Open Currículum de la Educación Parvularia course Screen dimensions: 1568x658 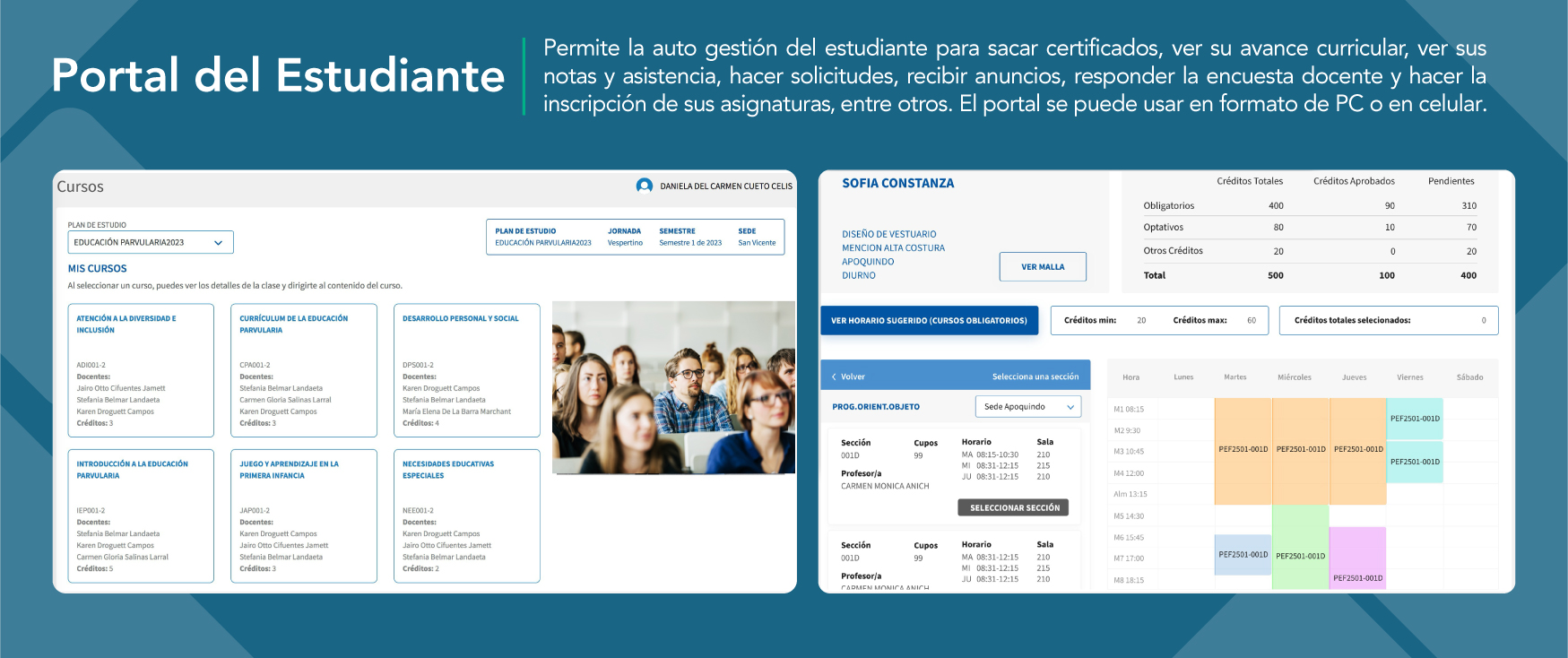[304, 370]
